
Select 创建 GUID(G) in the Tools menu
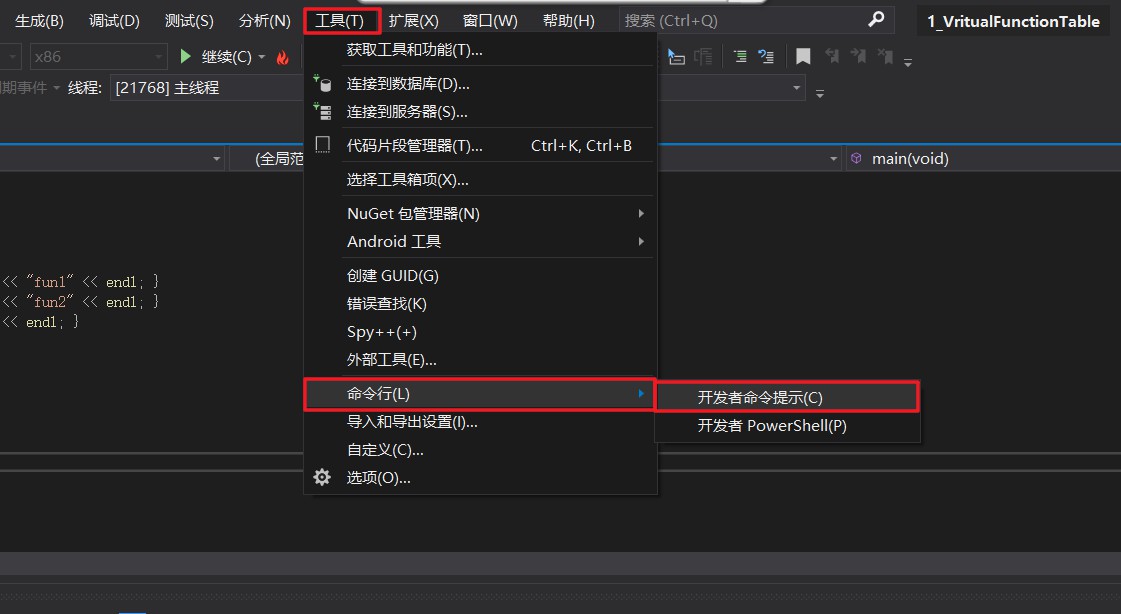point(394,275)
